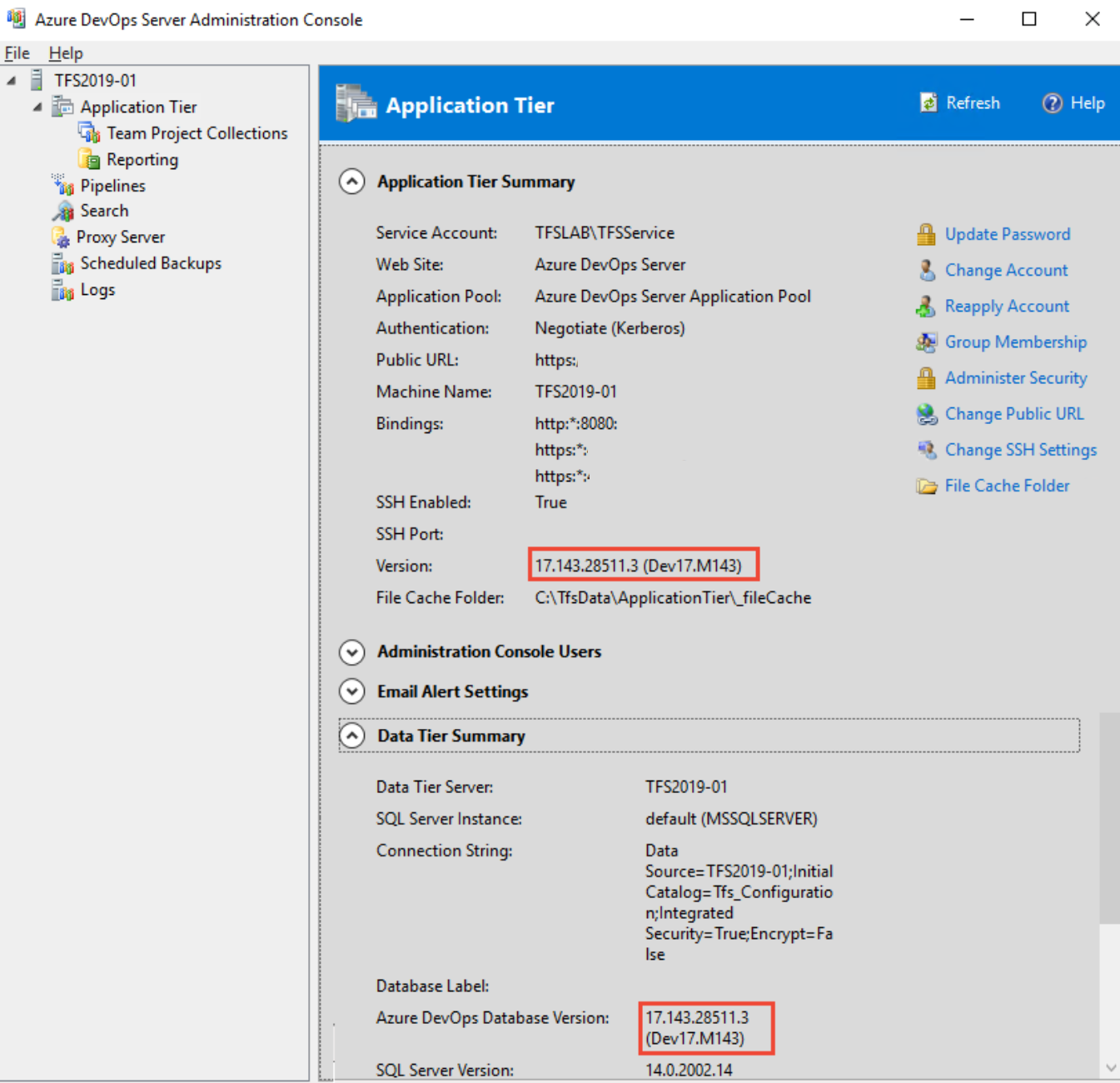Collapse the Application Tier Summary section
Image resolution: width=1120 pixels, height=1083 pixels.
point(352,181)
